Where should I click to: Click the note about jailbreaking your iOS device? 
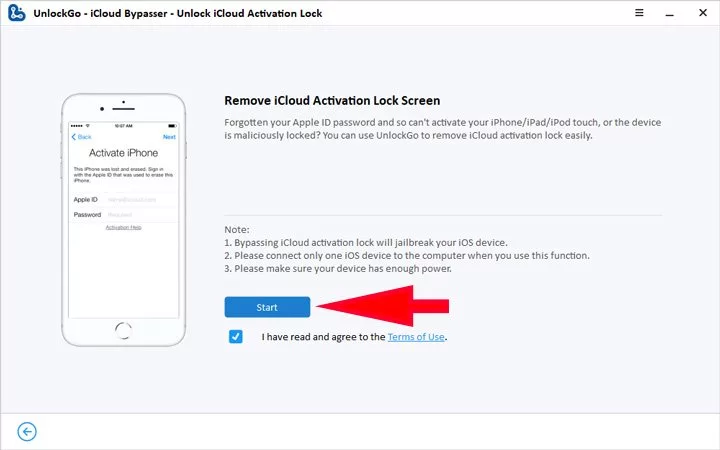(x=366, y=242)
